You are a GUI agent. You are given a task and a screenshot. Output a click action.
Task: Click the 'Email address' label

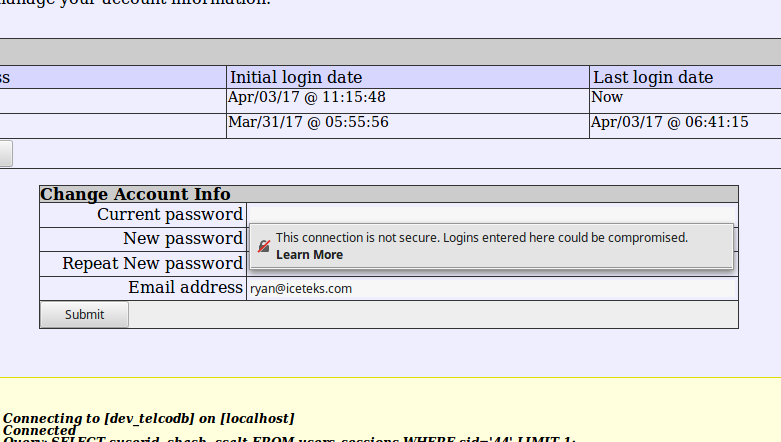point(185,288)
